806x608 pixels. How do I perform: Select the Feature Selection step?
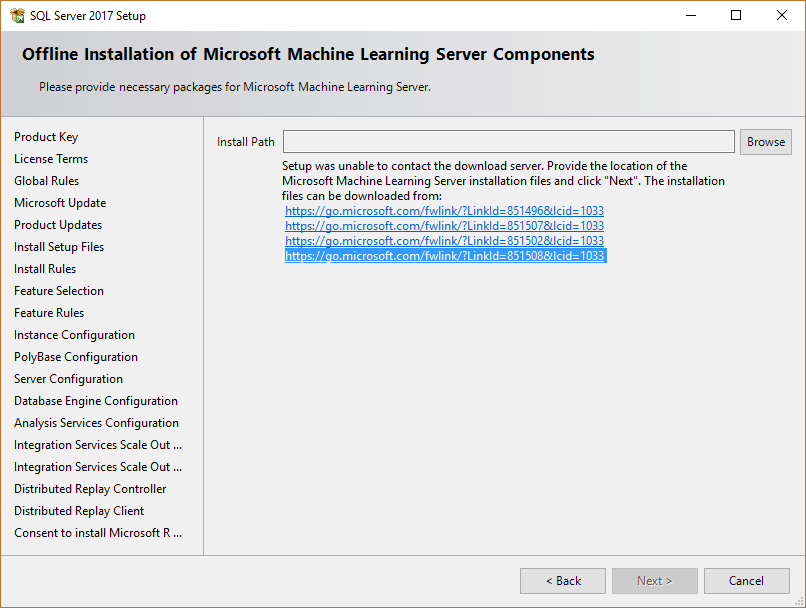coord(59,291)
